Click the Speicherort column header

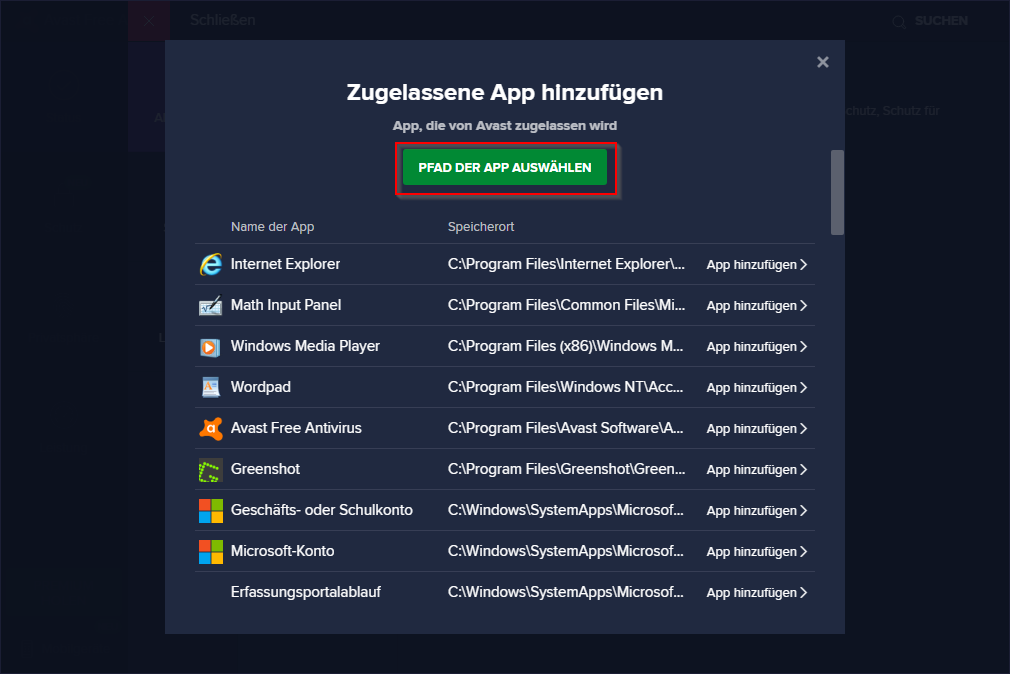pos(481,227)
